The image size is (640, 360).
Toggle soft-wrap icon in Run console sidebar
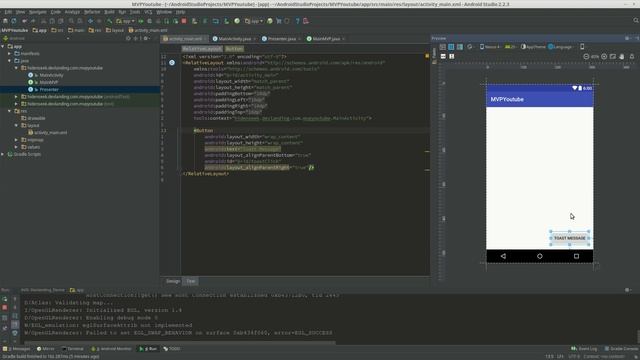click(x=15, y=316)
